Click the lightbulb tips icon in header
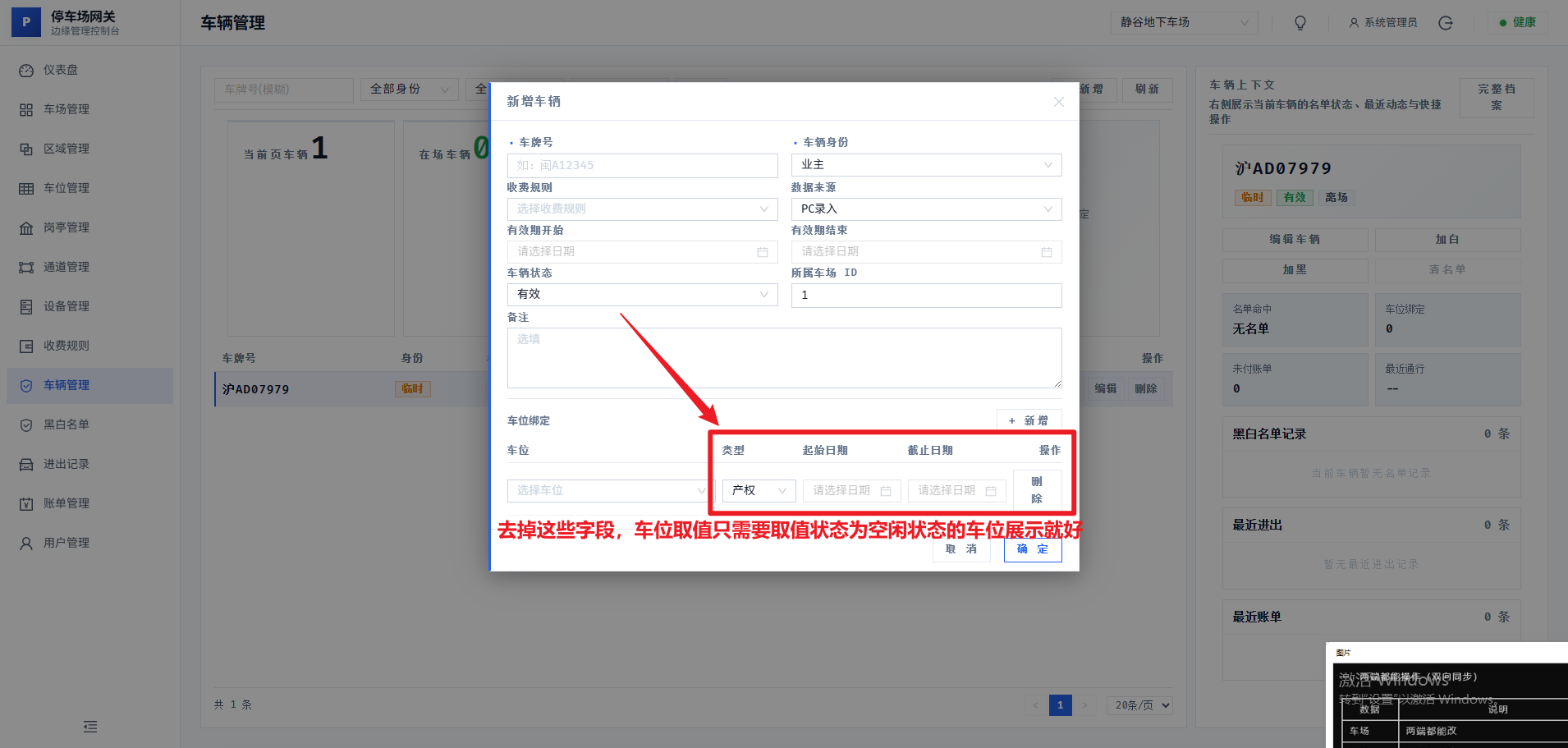The image size is (1568, 748). click(1300, 23)
